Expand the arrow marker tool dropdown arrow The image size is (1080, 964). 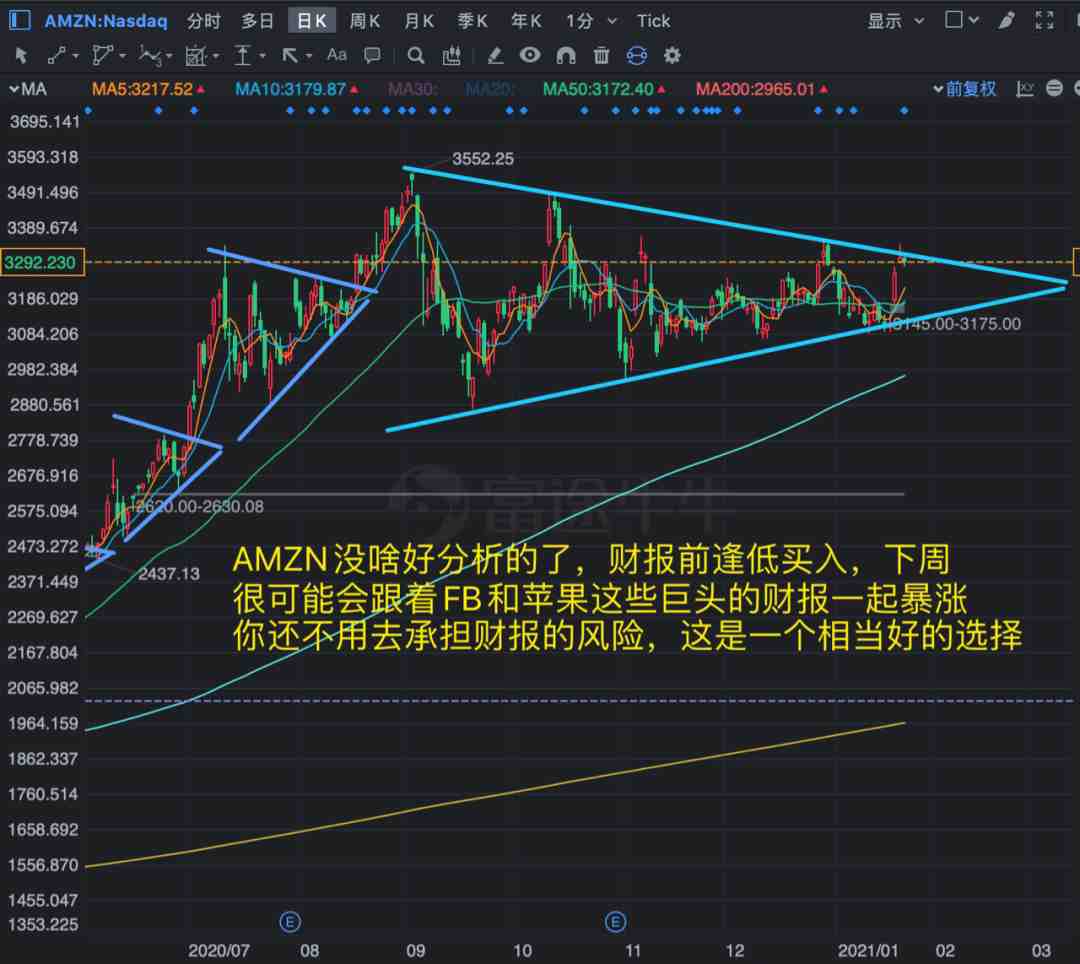pos(309,56)
